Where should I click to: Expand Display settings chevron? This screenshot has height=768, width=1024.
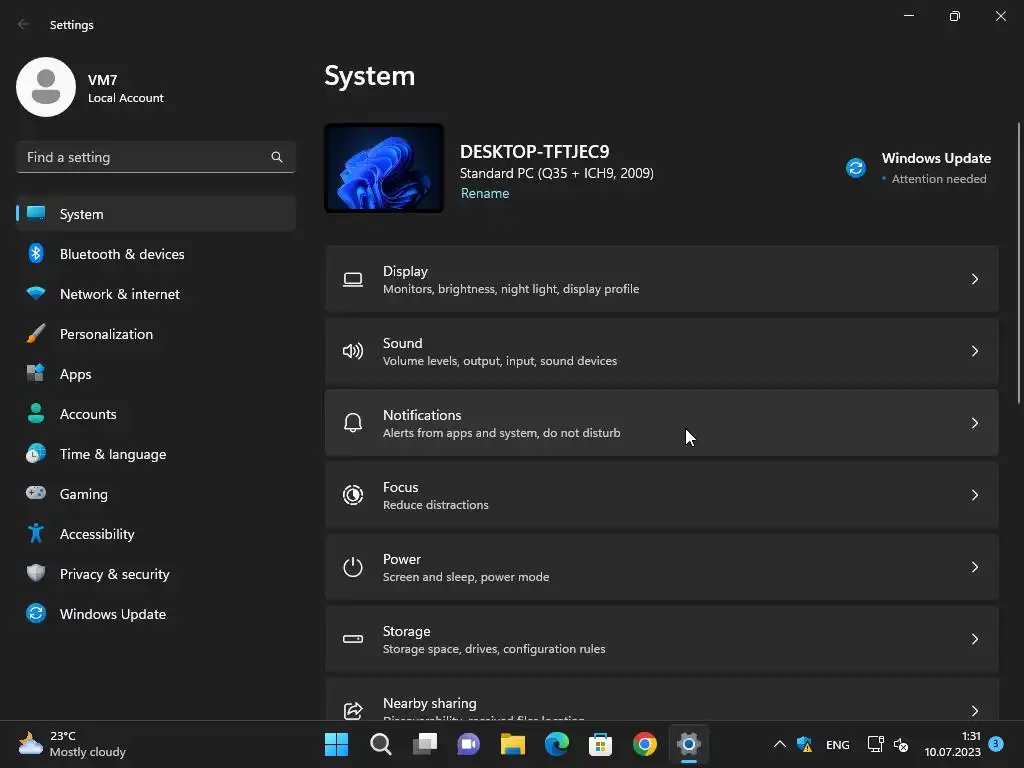pos(974,280)
